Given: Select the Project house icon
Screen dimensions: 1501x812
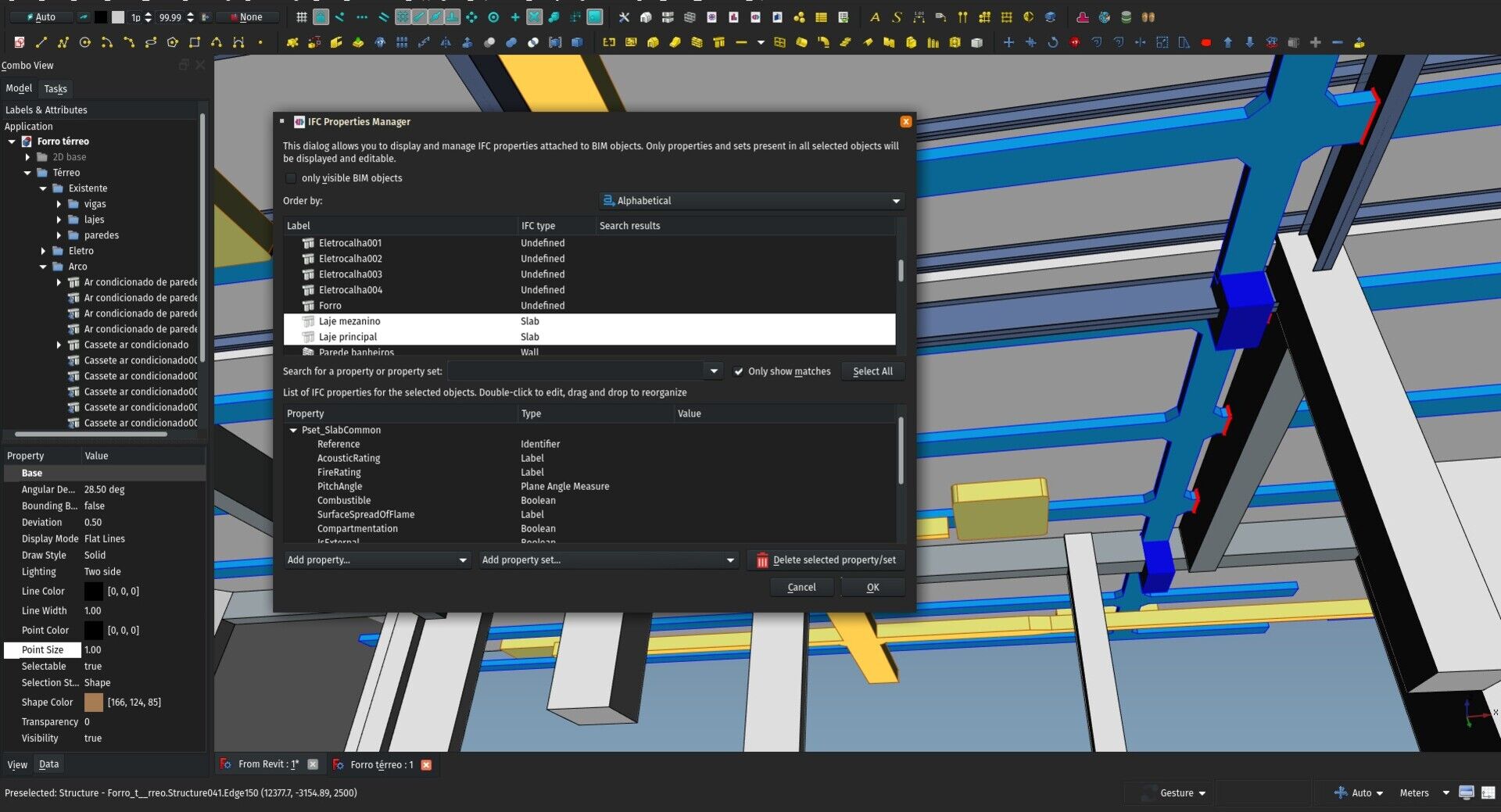Looking at the screenshot, I should (646, 16).
